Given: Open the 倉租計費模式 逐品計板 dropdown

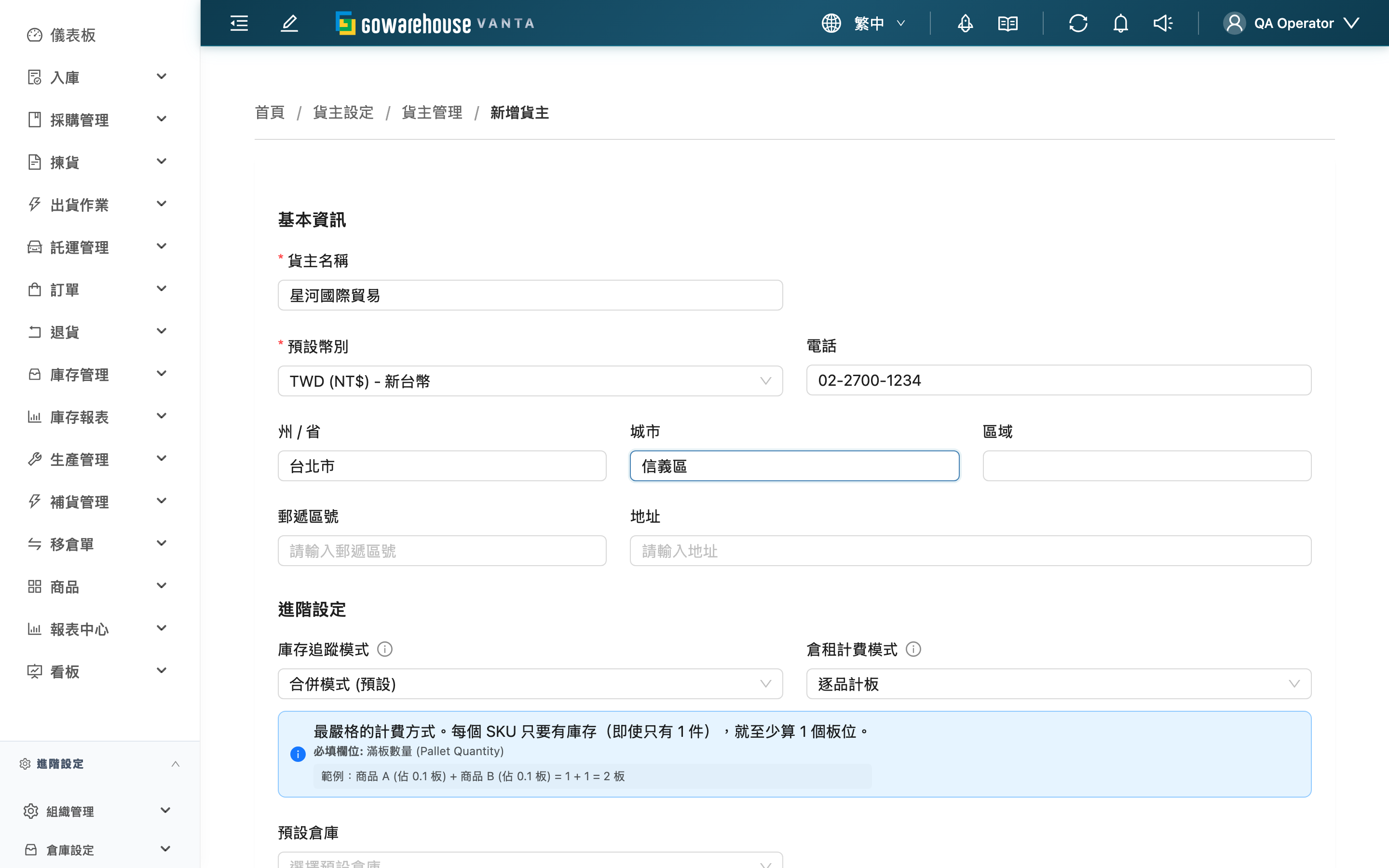Looking at the screenshot, I should click(1059, 684).
